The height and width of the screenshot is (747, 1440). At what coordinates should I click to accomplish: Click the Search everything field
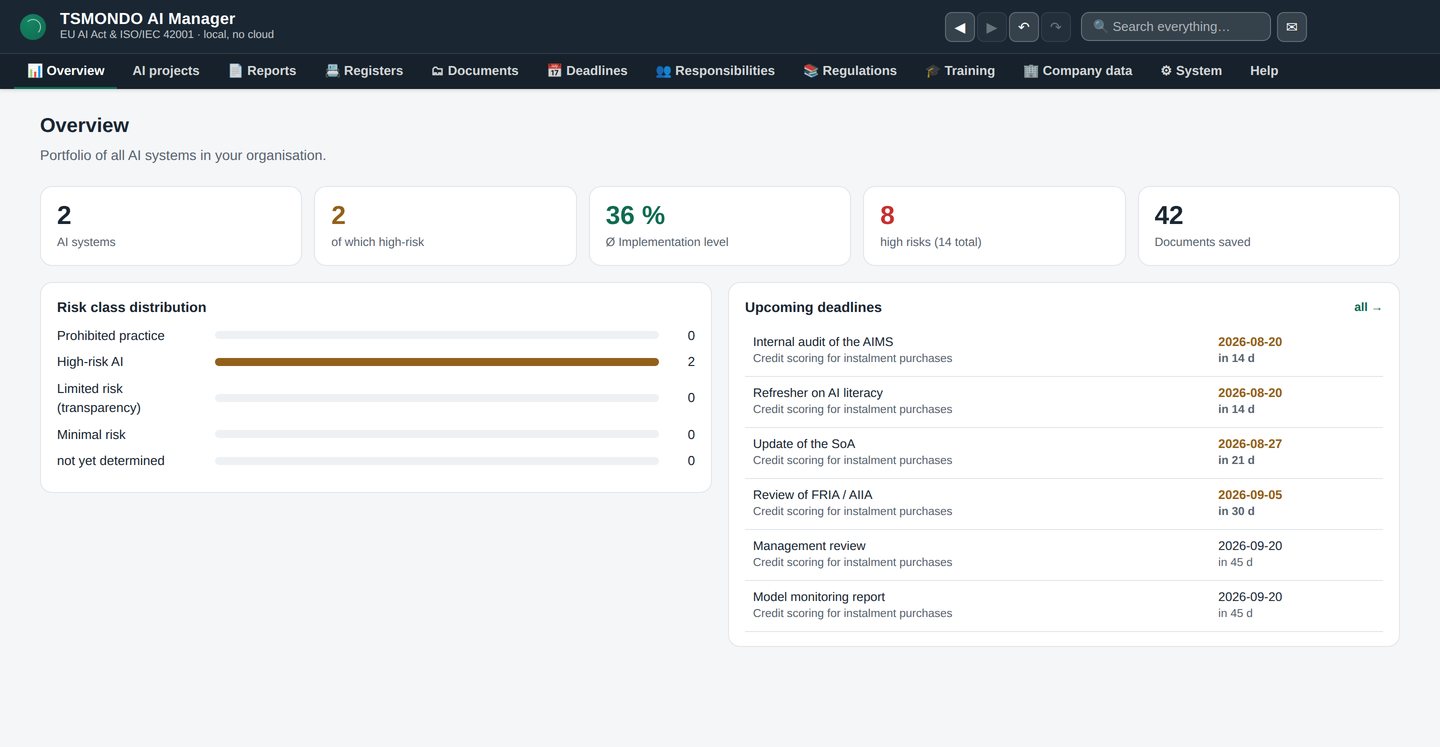(1176, 27)
